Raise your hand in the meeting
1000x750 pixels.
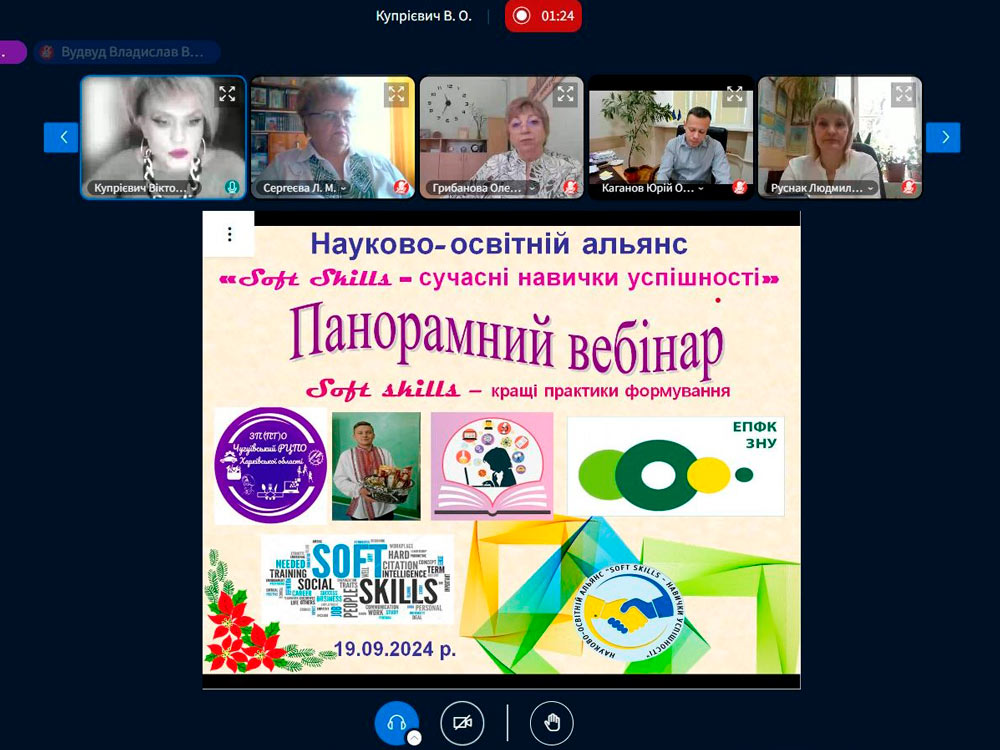tap(552, 723)
